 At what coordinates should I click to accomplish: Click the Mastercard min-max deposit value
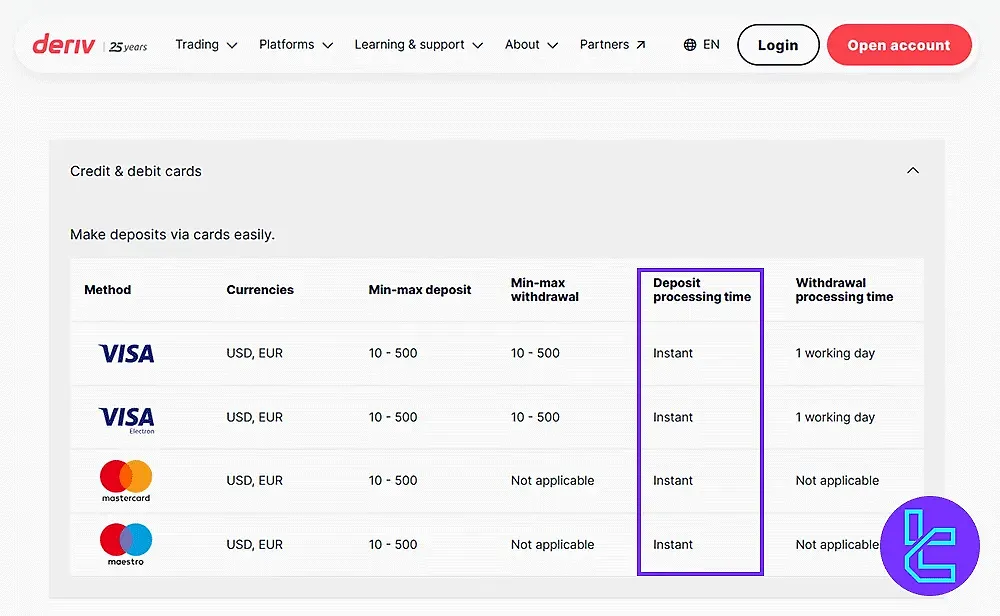click(x=393, y=481)
